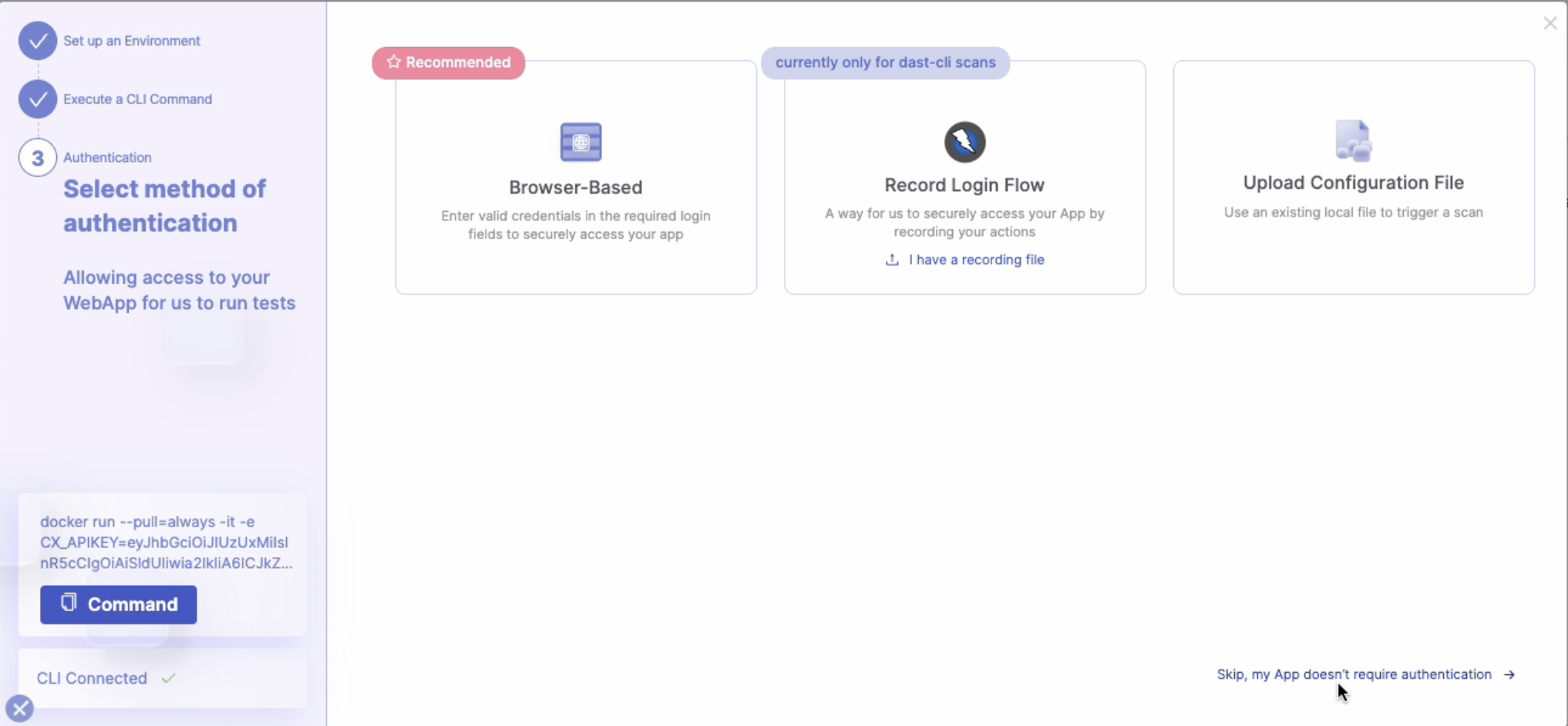Image resolution: width=1568 pixels, height=726 pixels.
Task: Click the copy icon inside Command button
Action: 69,603
